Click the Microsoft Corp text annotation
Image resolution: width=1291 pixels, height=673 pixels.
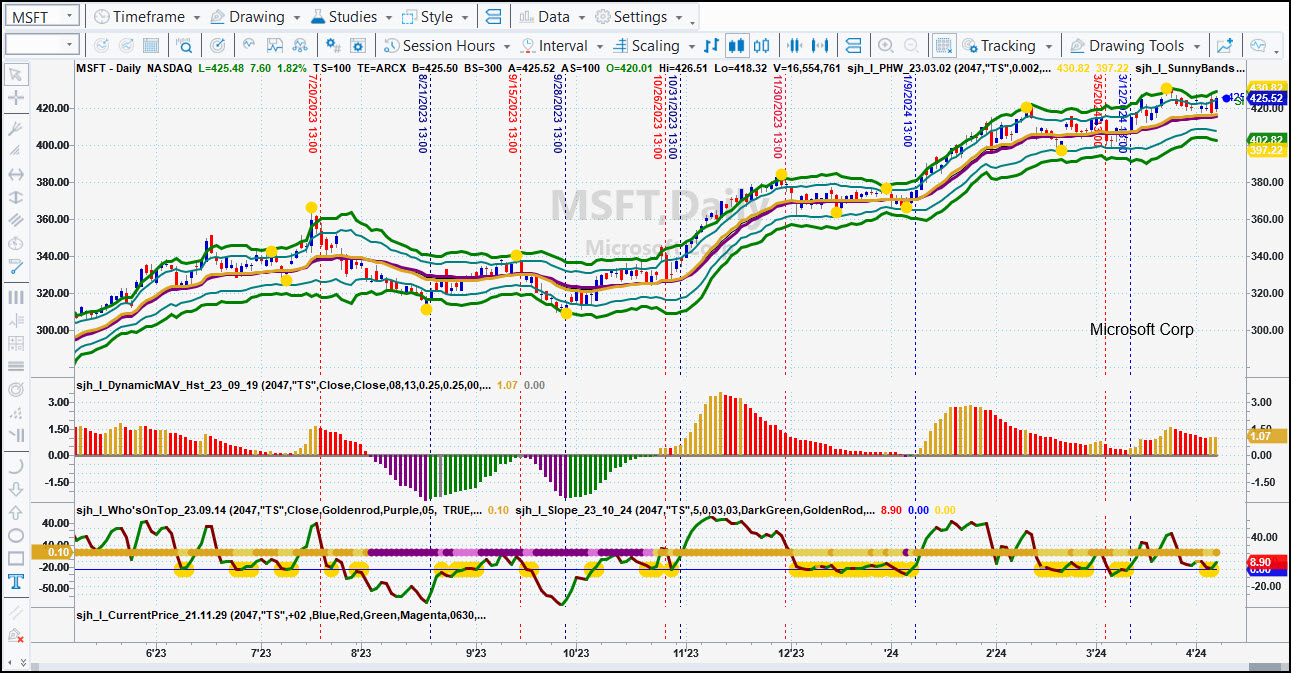tap(1141, 329)
